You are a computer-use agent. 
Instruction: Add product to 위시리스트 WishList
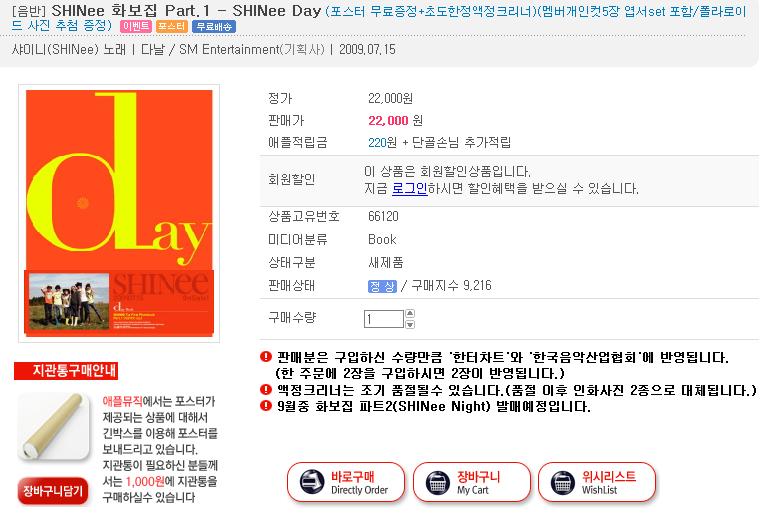click(x=597, y=482)
